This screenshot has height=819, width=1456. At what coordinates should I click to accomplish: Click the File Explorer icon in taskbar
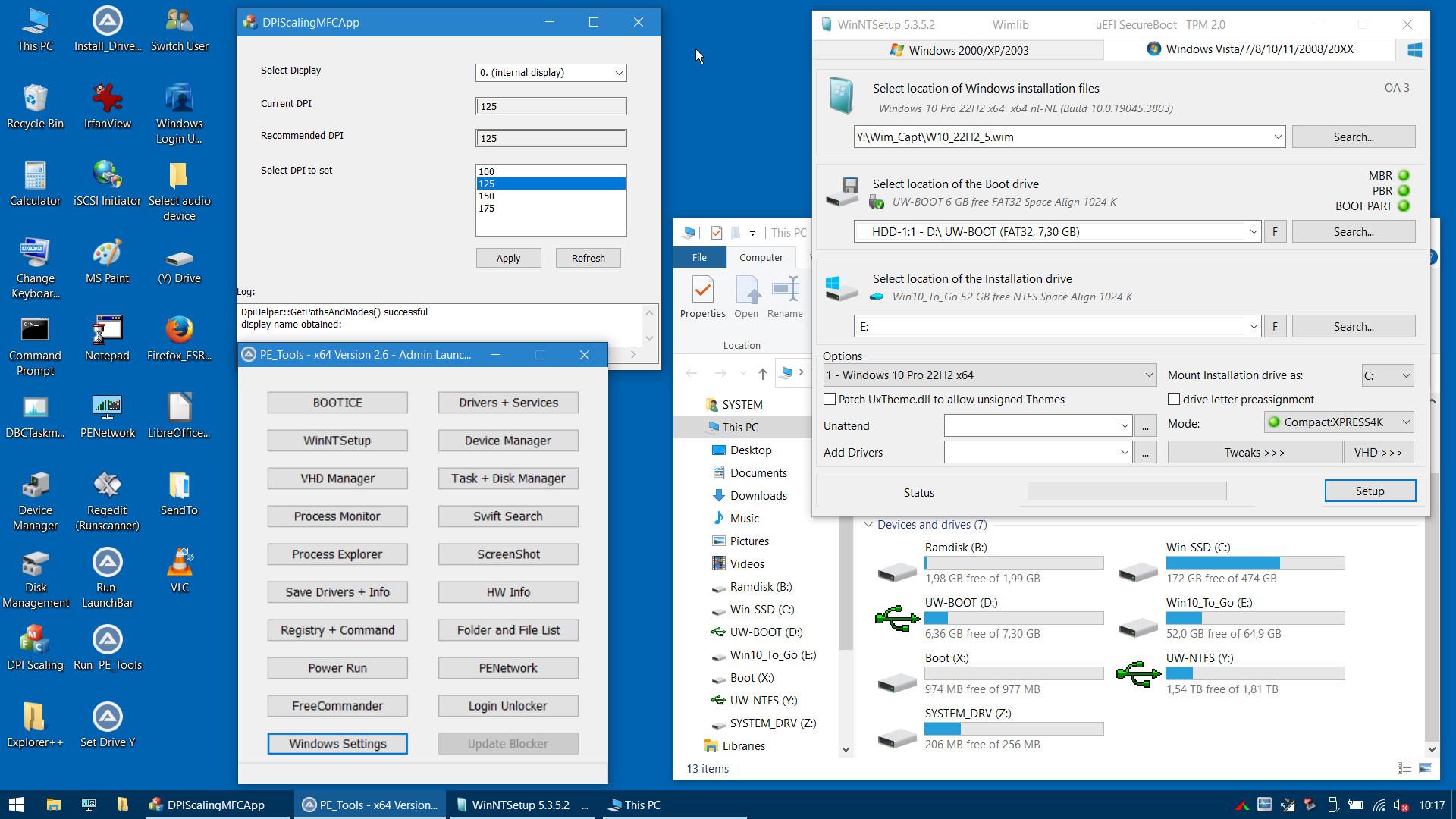tap(53, 805)
